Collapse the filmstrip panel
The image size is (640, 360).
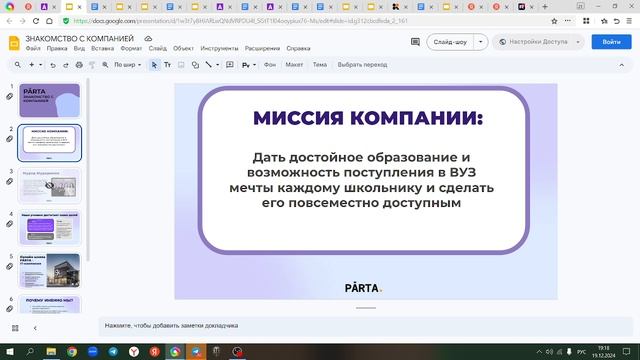35,328
